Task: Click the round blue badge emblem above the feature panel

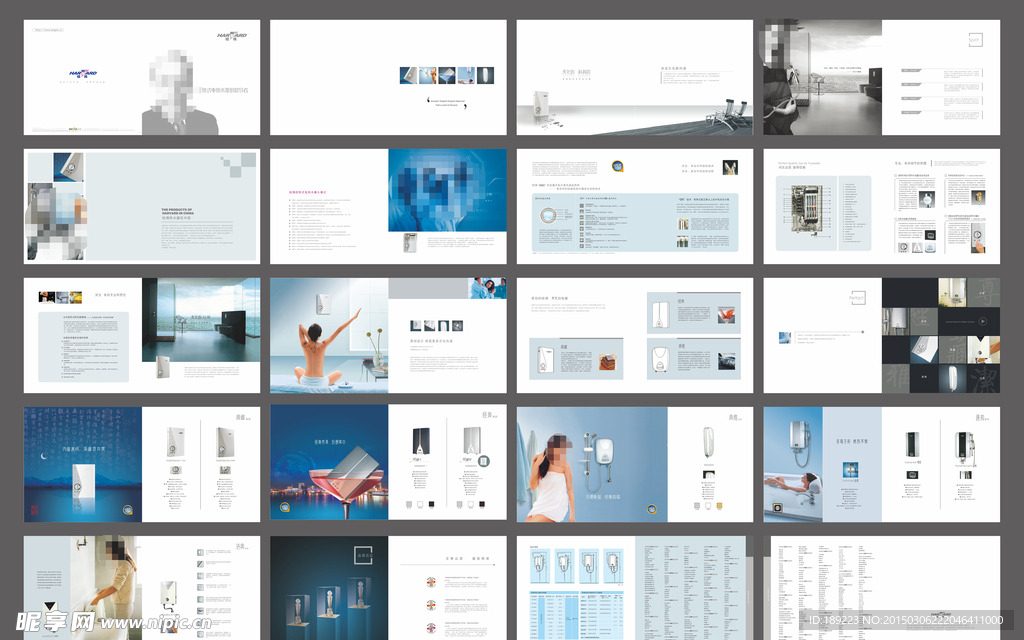Action: click(617, 168)
